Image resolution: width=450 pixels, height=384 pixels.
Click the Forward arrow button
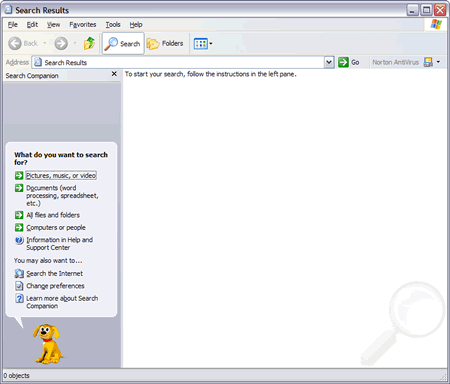click(61, 43)
